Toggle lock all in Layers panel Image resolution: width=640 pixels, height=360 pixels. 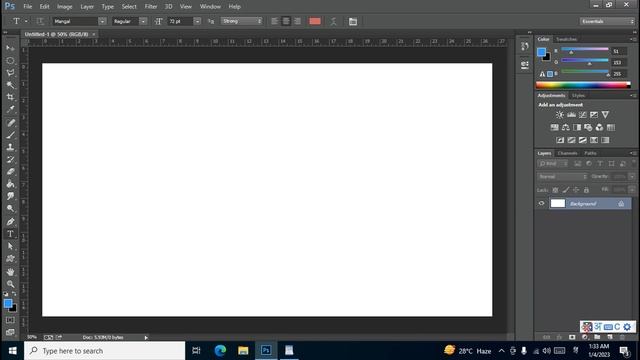pos(586,190)
